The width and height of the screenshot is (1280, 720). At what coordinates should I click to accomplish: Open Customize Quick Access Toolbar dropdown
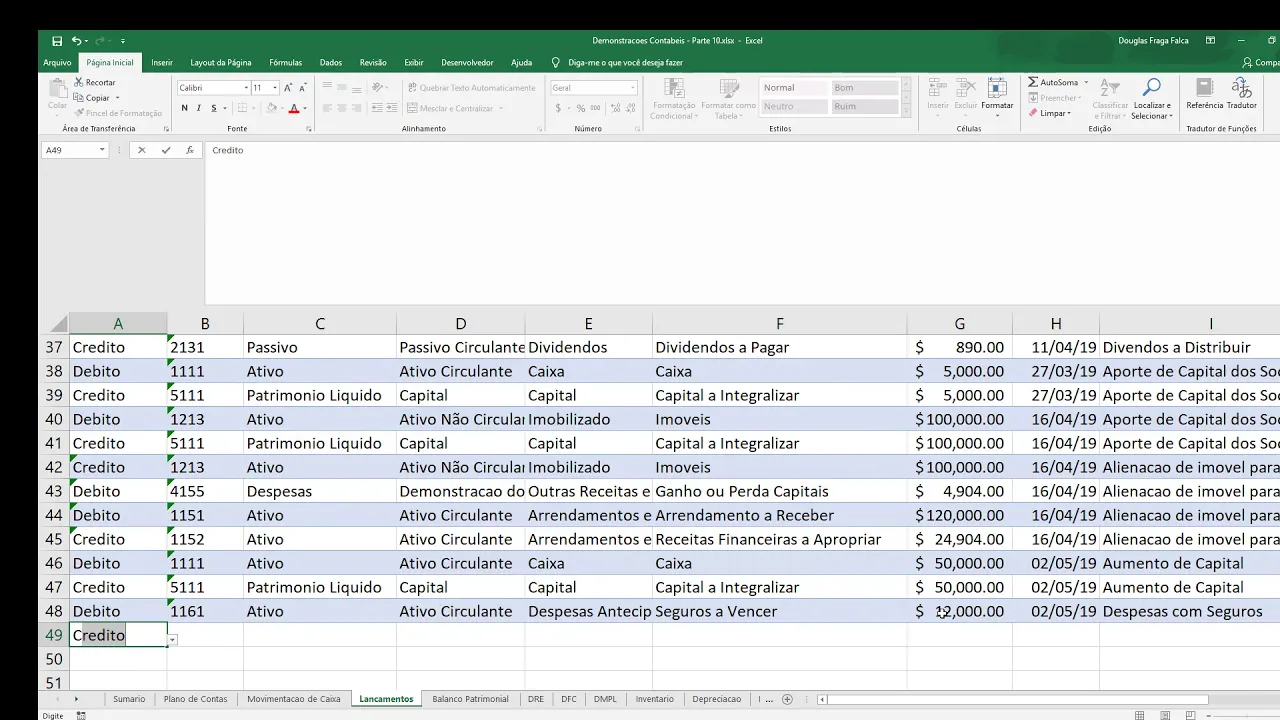click(x=123, y=41)
